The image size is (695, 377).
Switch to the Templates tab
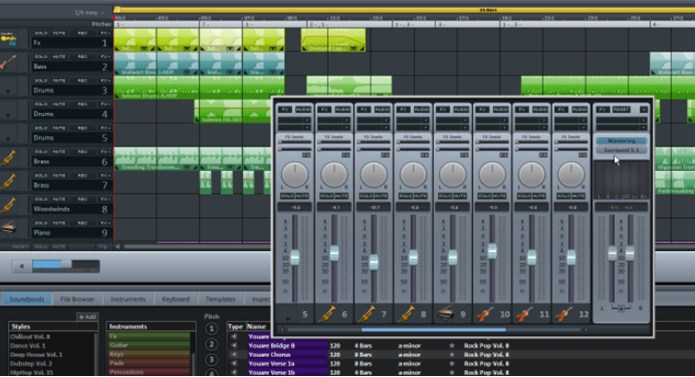pos(220,299)
